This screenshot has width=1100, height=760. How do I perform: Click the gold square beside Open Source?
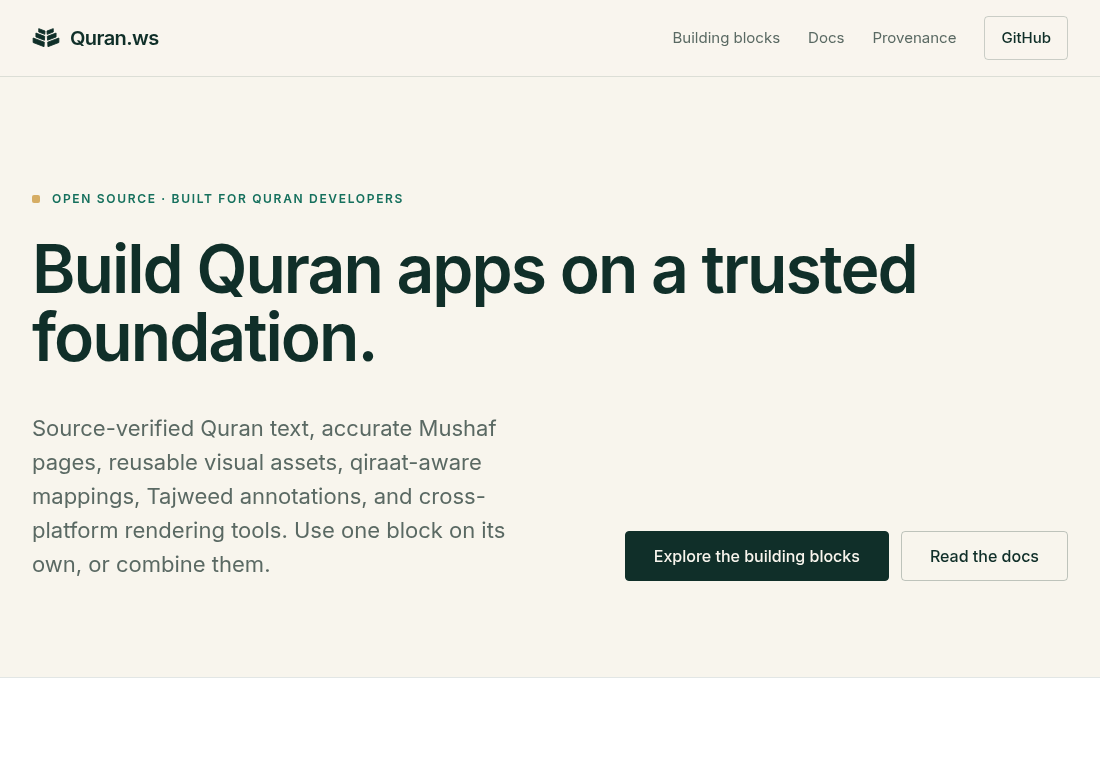(x=36, y=199)
